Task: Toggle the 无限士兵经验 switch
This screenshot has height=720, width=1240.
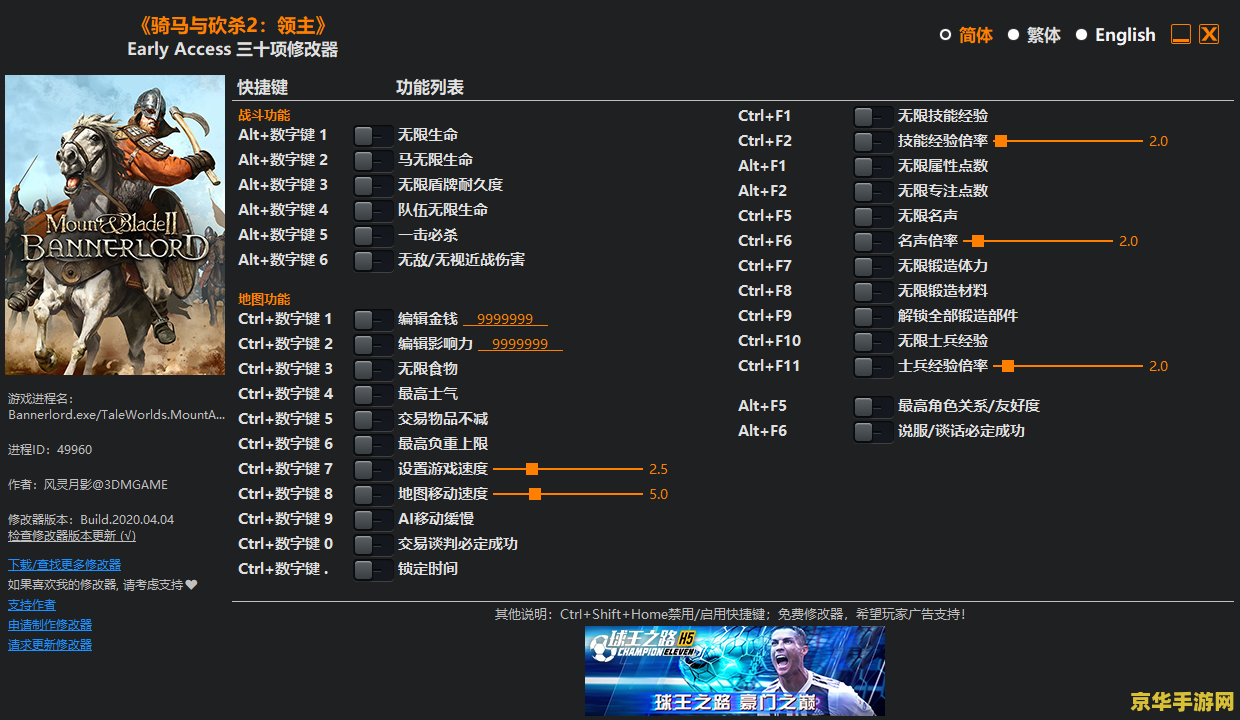Action: coord(873,341)
